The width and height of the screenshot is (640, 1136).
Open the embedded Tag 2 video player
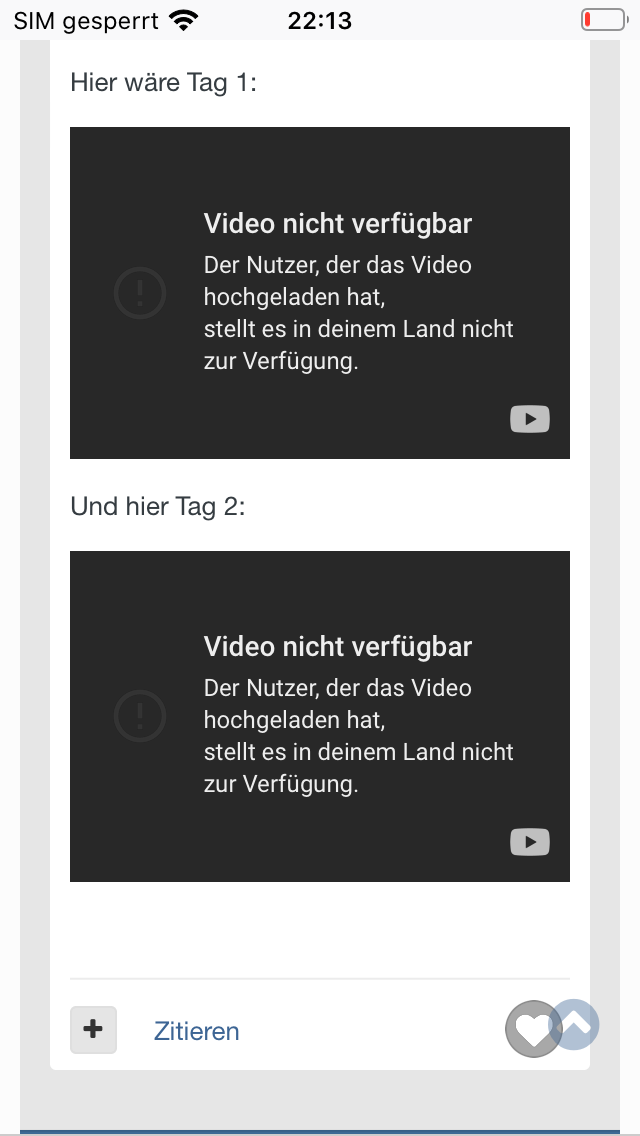(x=320, y=716)
